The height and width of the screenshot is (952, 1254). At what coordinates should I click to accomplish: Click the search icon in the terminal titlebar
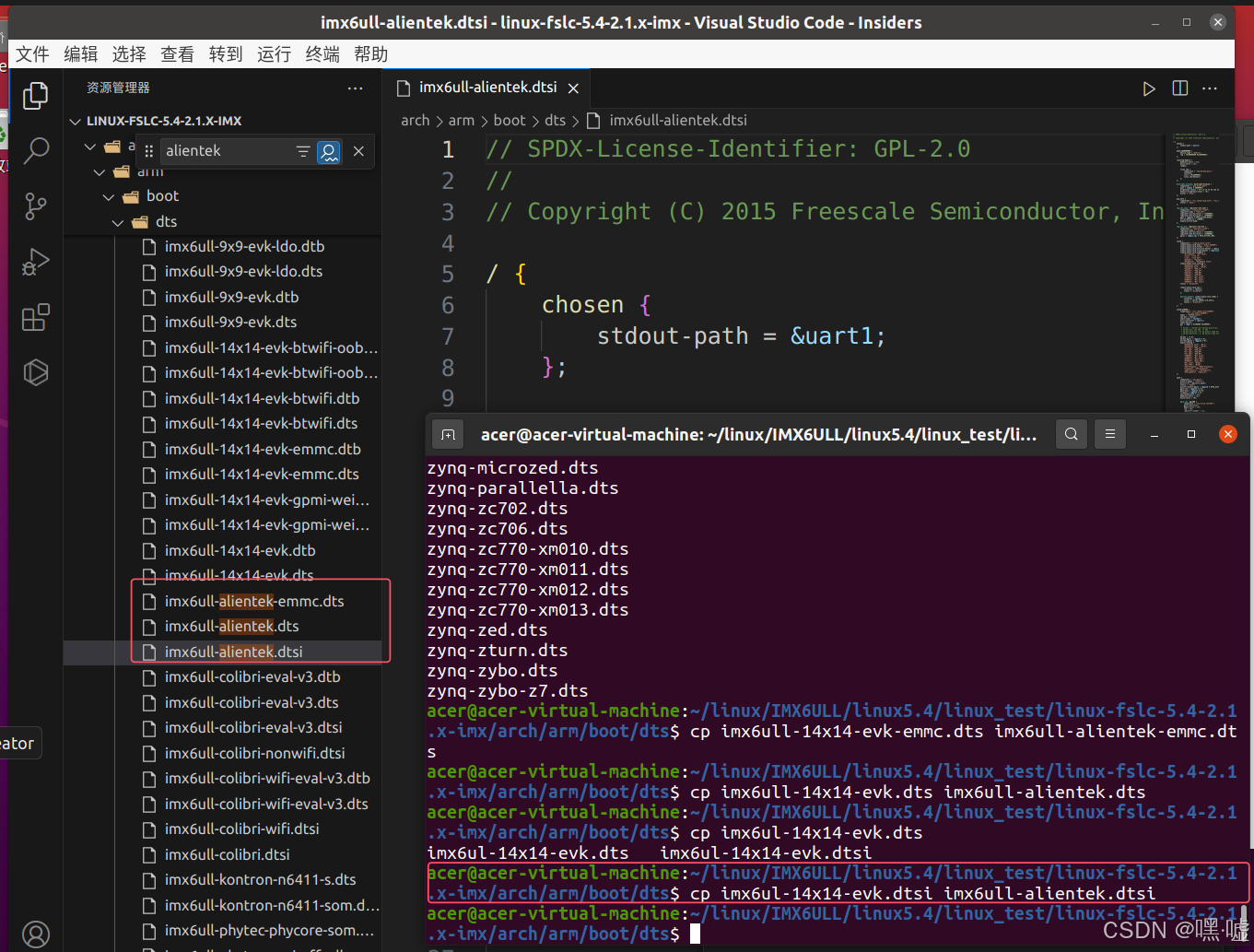click(x=1071, y=433)
